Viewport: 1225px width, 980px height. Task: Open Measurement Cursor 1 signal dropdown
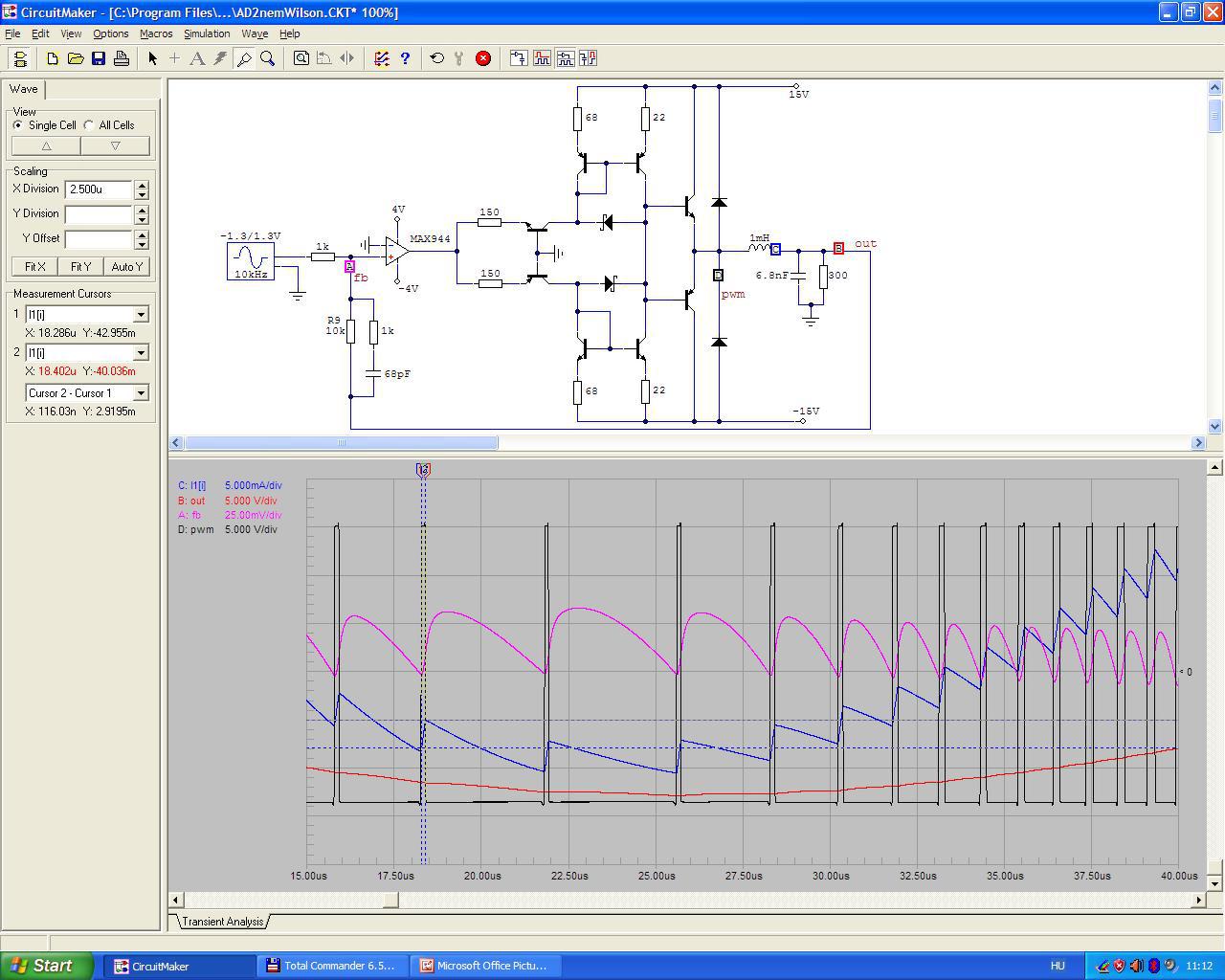141,315
